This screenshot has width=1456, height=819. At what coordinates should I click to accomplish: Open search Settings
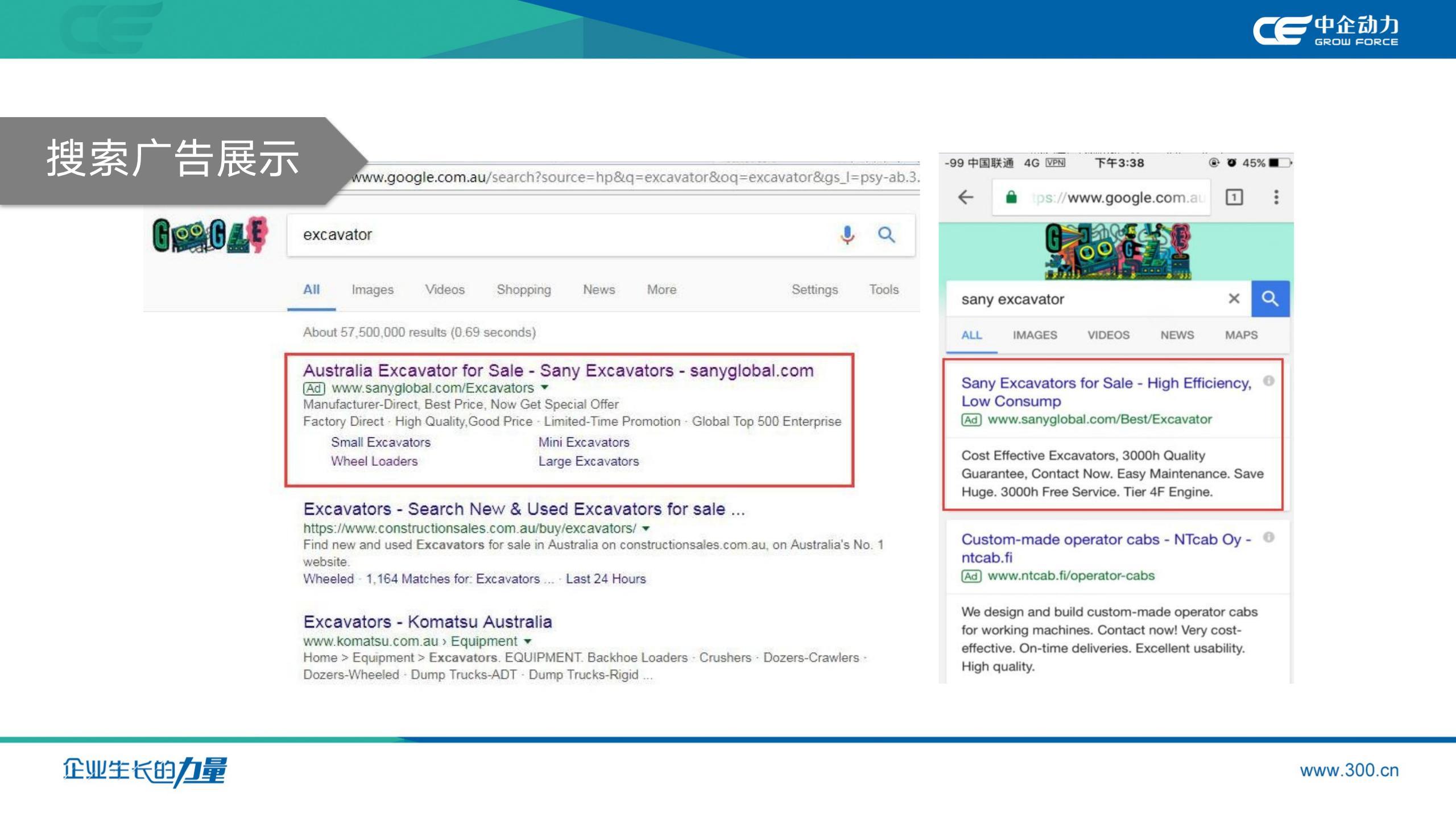(x=814, y=289)
